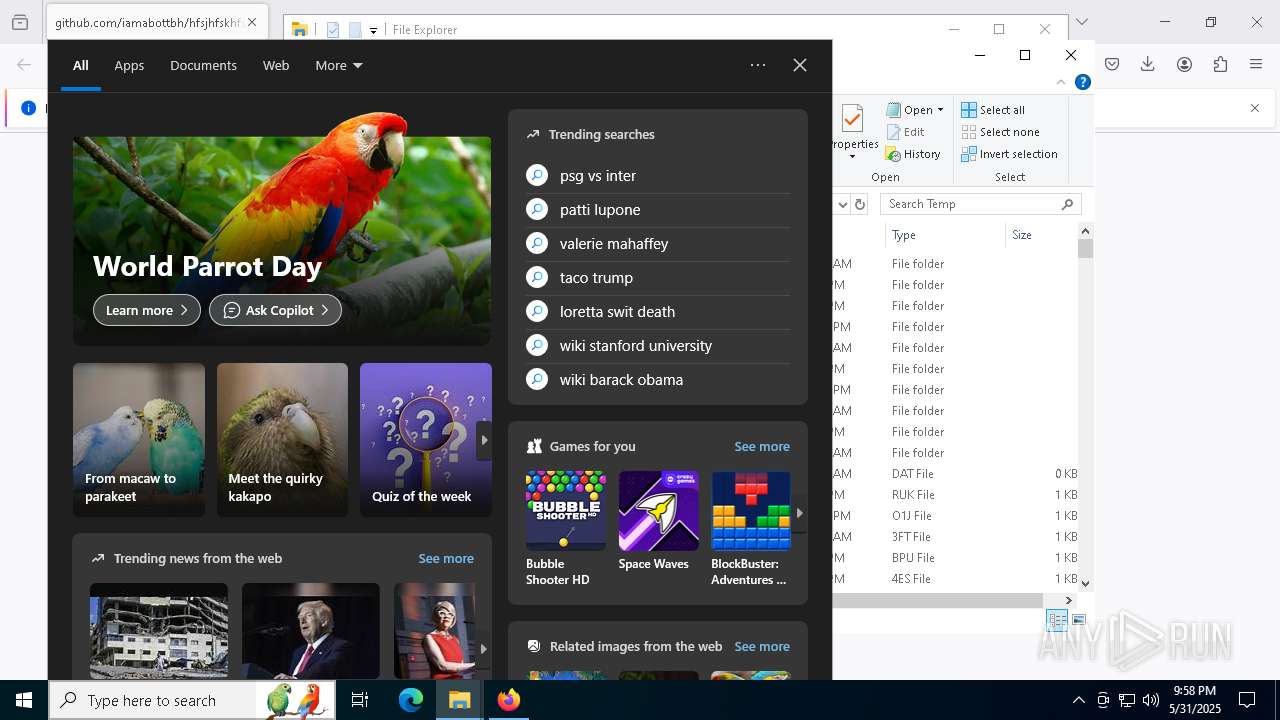Open Firefox account icon
Screen dimensions: 1280x720
(1184, 64)
